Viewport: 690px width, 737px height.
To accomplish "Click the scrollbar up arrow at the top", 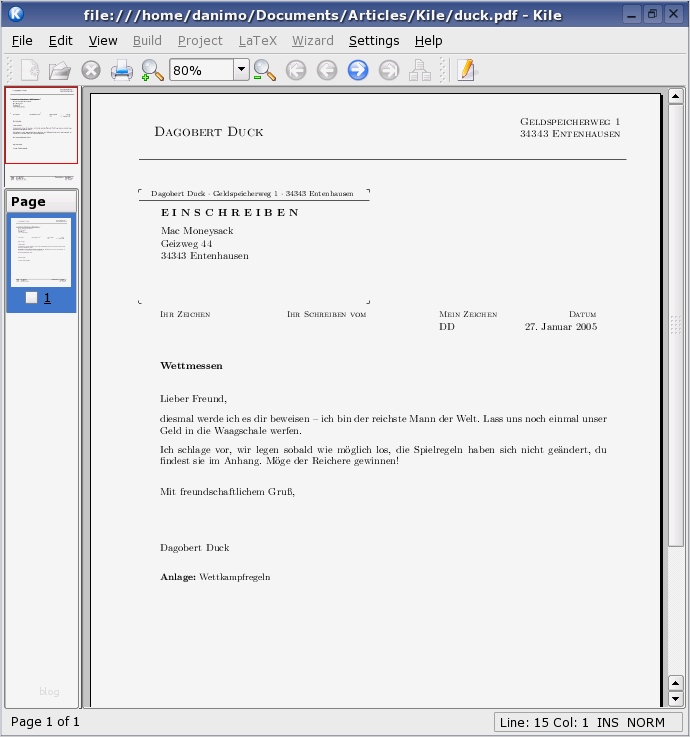I will [675, 97].
